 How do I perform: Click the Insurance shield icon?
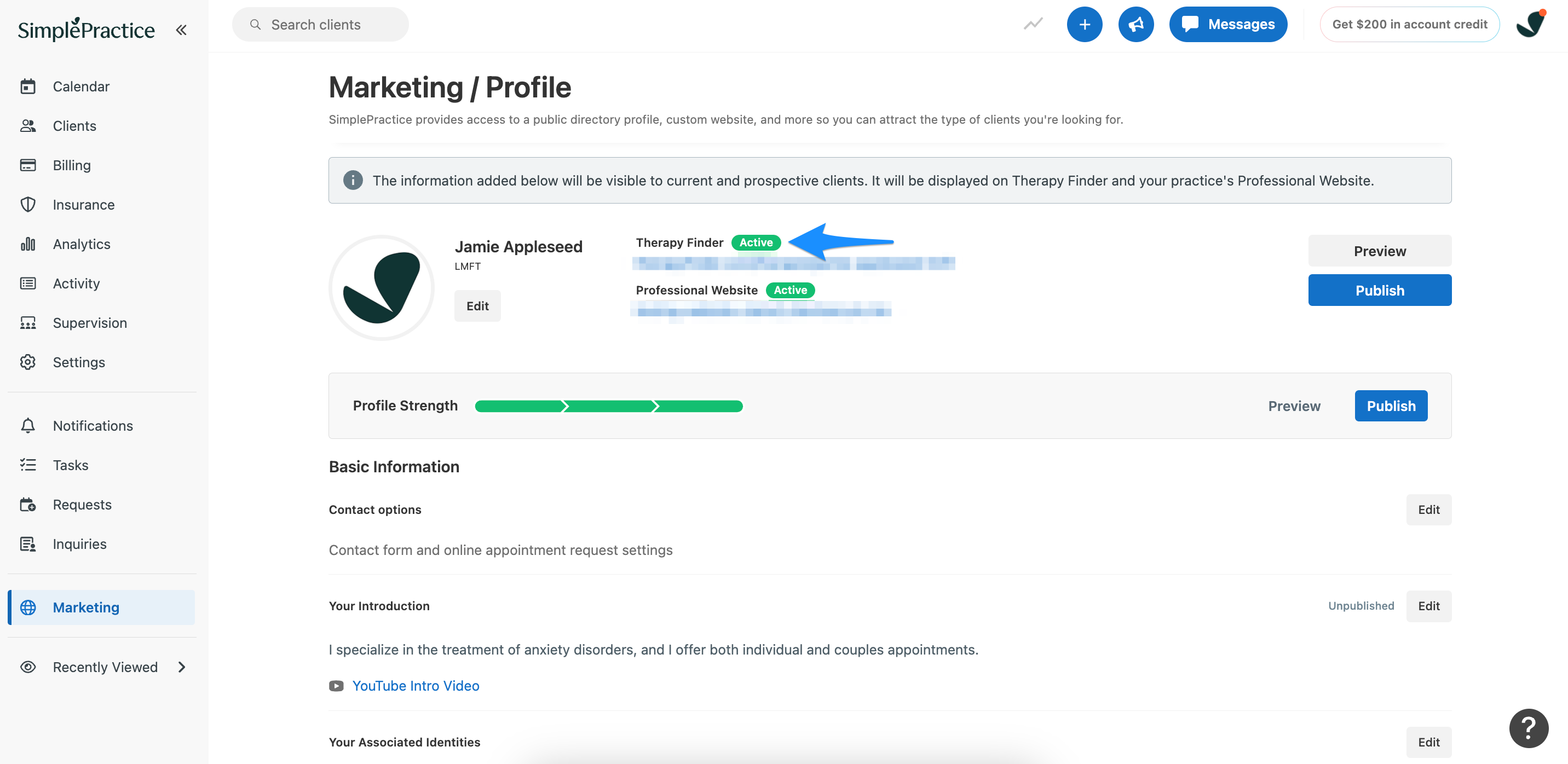coord(28,204)
